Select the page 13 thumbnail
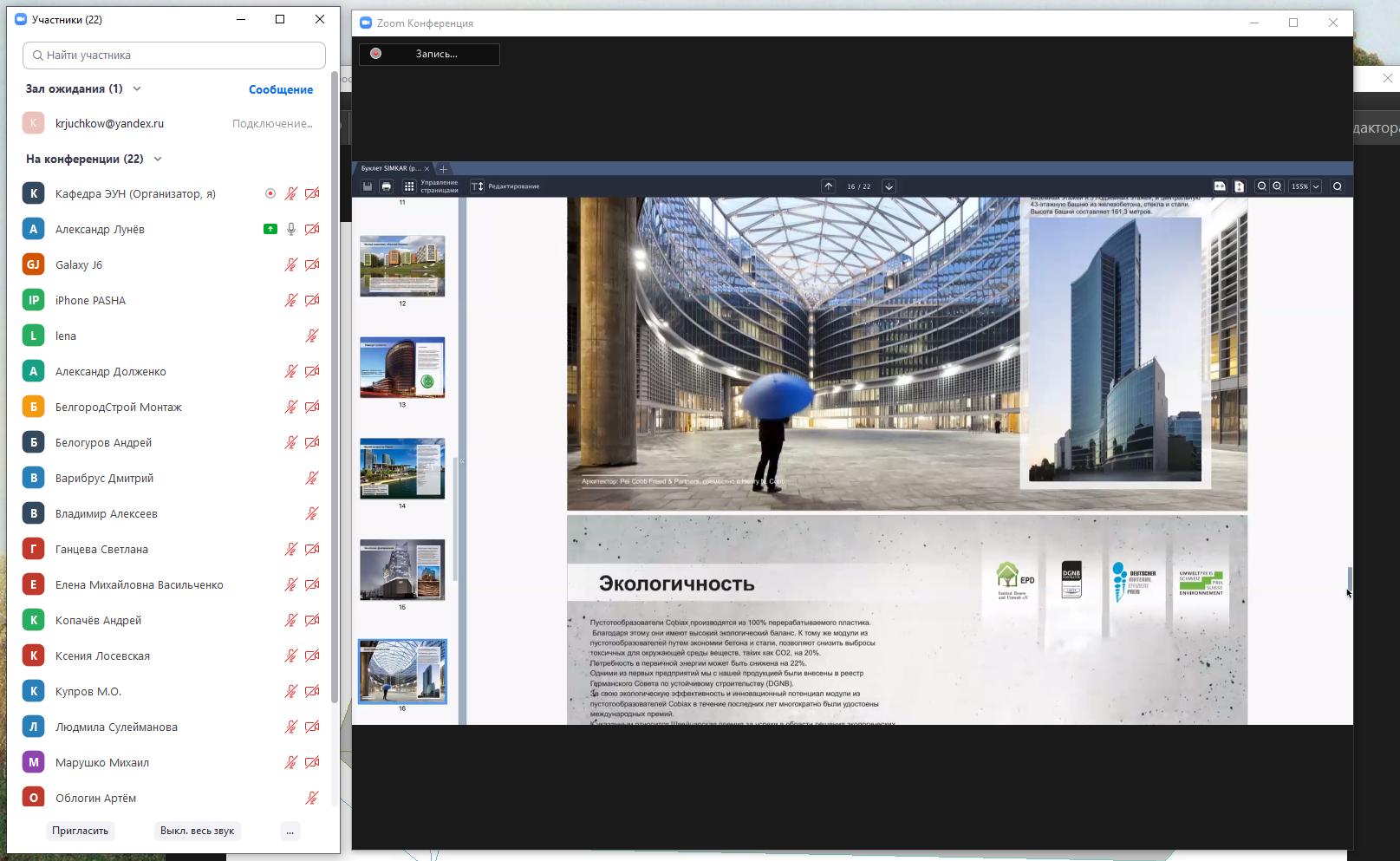The image size is (1400, 861). coord(402,368)
